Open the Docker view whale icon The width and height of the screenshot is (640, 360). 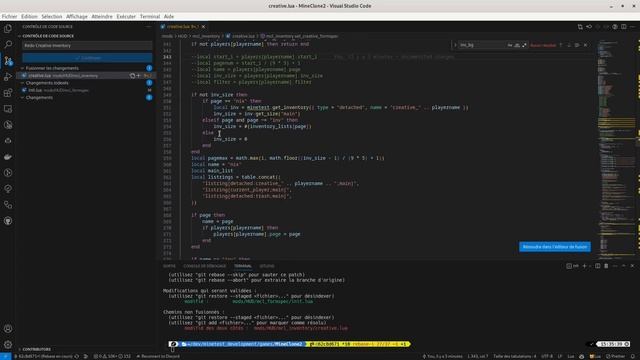8,157
